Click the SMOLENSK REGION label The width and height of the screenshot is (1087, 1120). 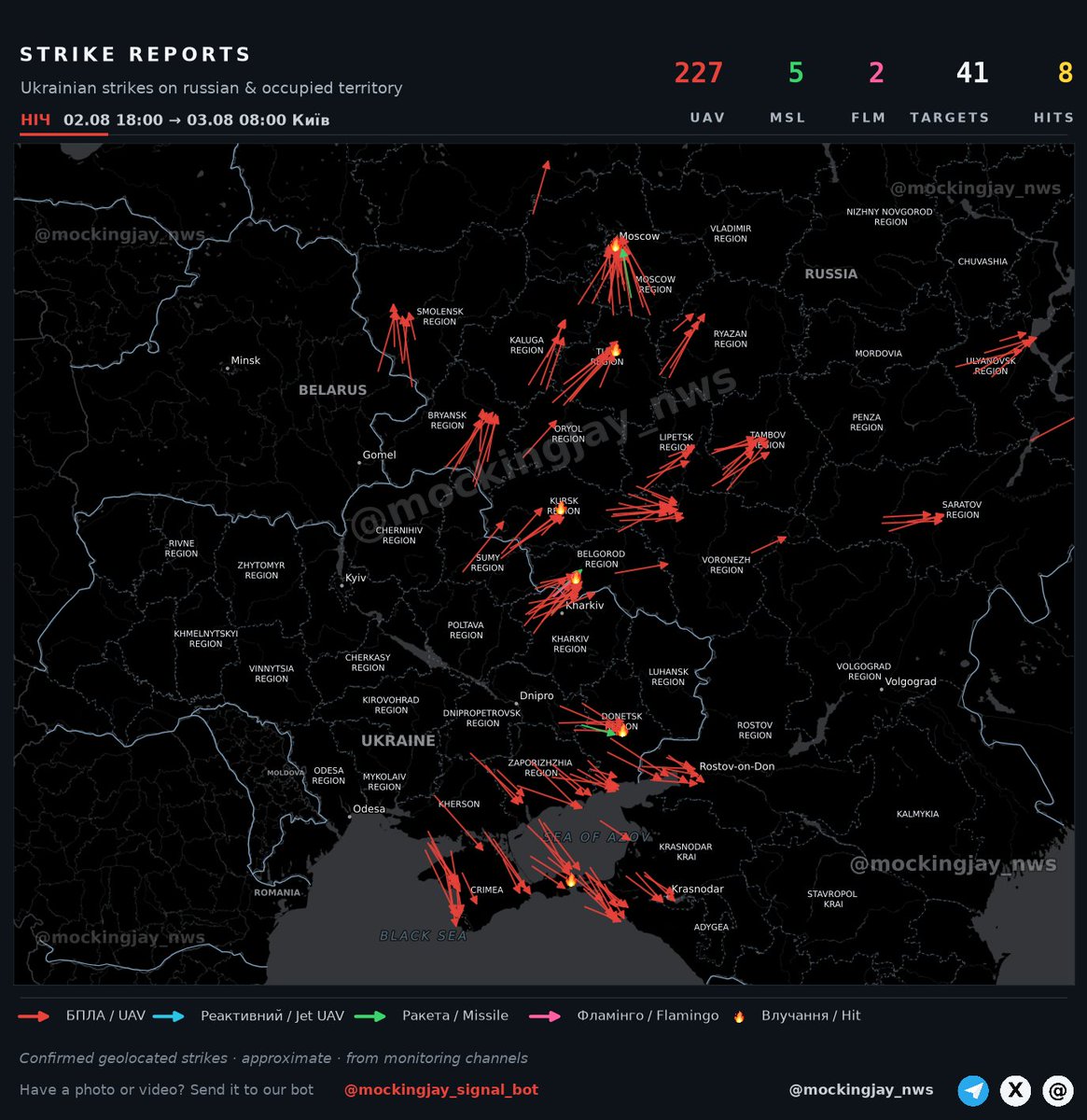(439, 317)
